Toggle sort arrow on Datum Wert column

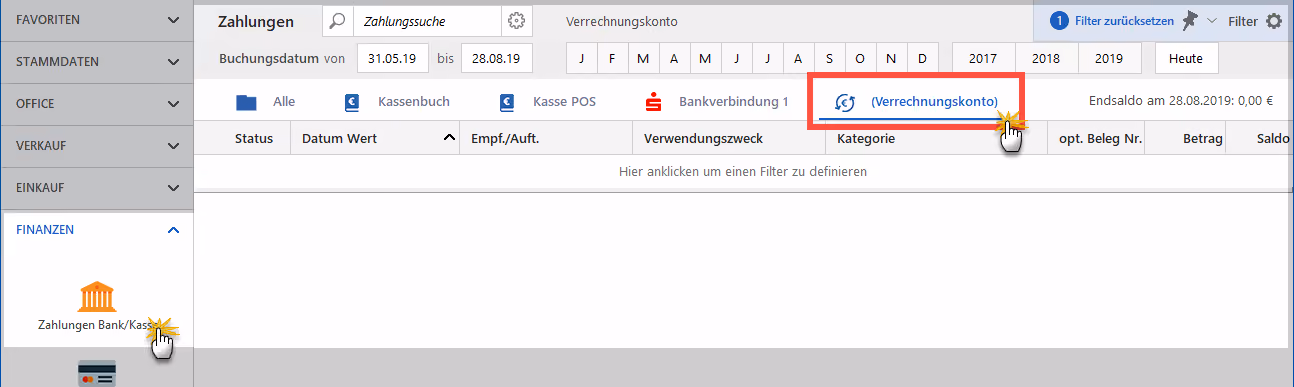(448, 138)
